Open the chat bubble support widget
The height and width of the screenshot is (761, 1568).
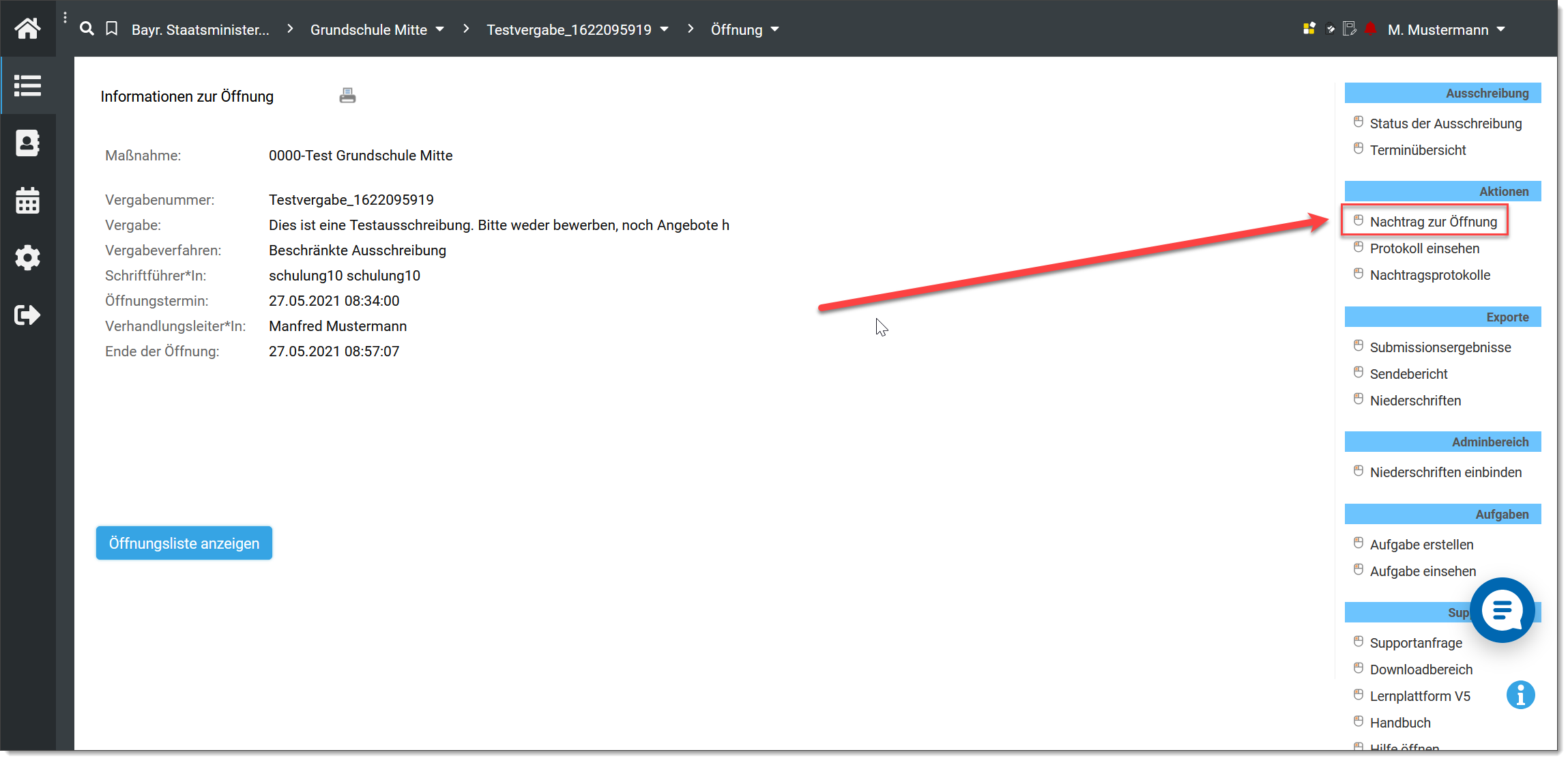[x=1502, y=610]
